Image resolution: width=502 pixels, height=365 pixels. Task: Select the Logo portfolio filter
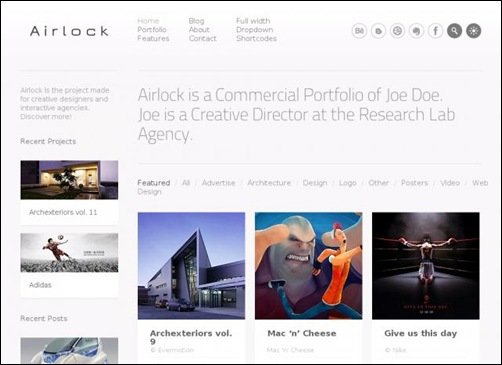point(348,183)
